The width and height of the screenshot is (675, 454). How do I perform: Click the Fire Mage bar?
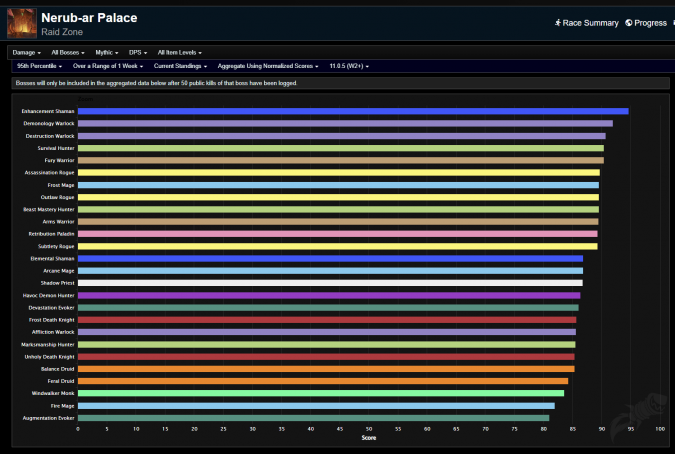(316, 406)
